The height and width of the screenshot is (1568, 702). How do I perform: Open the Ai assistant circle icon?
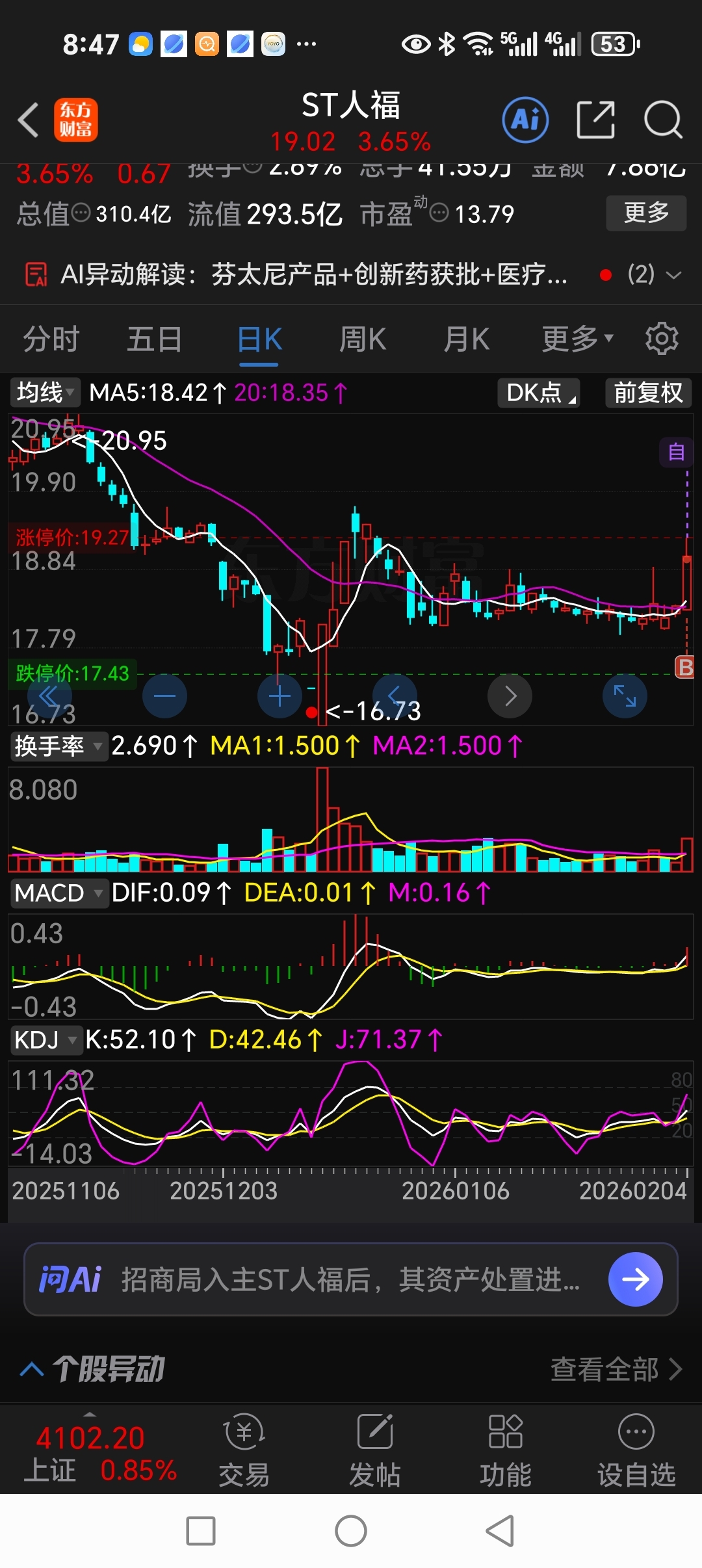525,120
